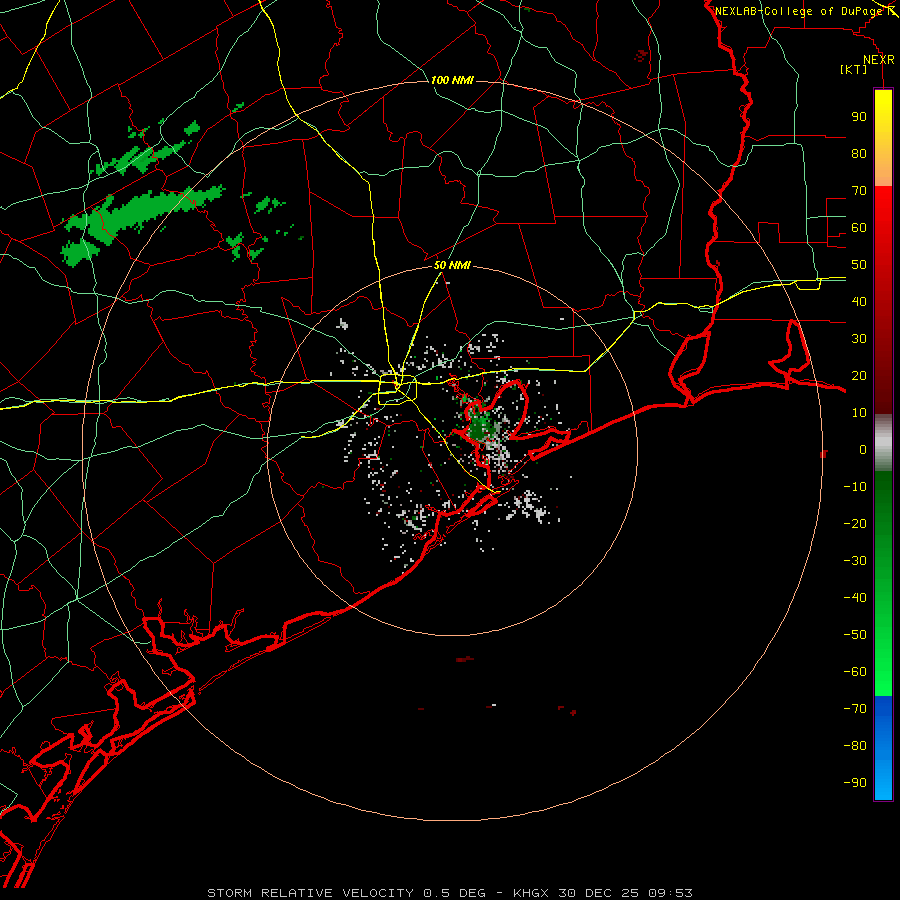This screenshot has width=900, height=900.
Task: Click the NEXR label above the scale
Action: (x=878, y=60)
